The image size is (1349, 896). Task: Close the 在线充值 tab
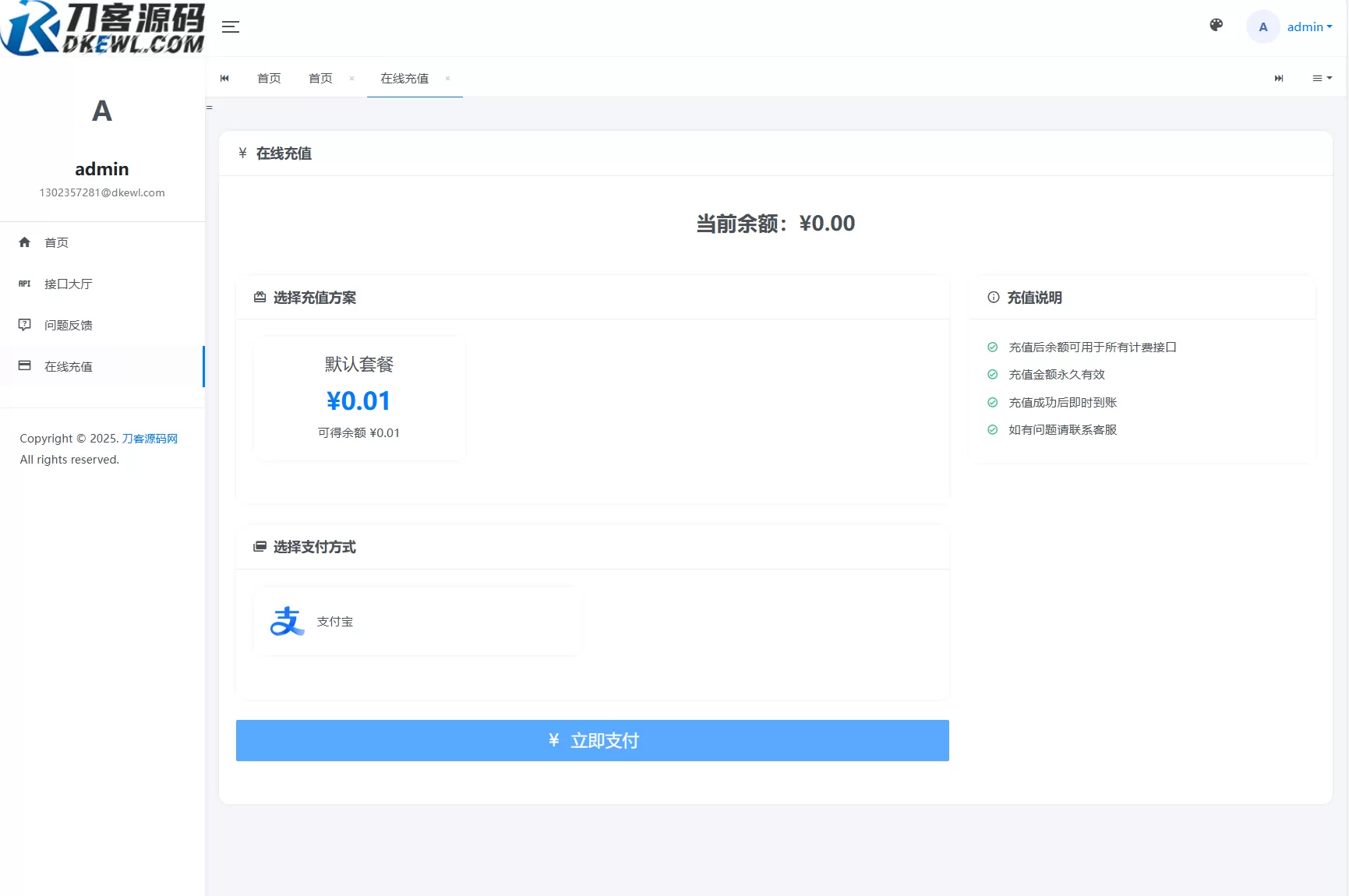[x=448, y=79]
